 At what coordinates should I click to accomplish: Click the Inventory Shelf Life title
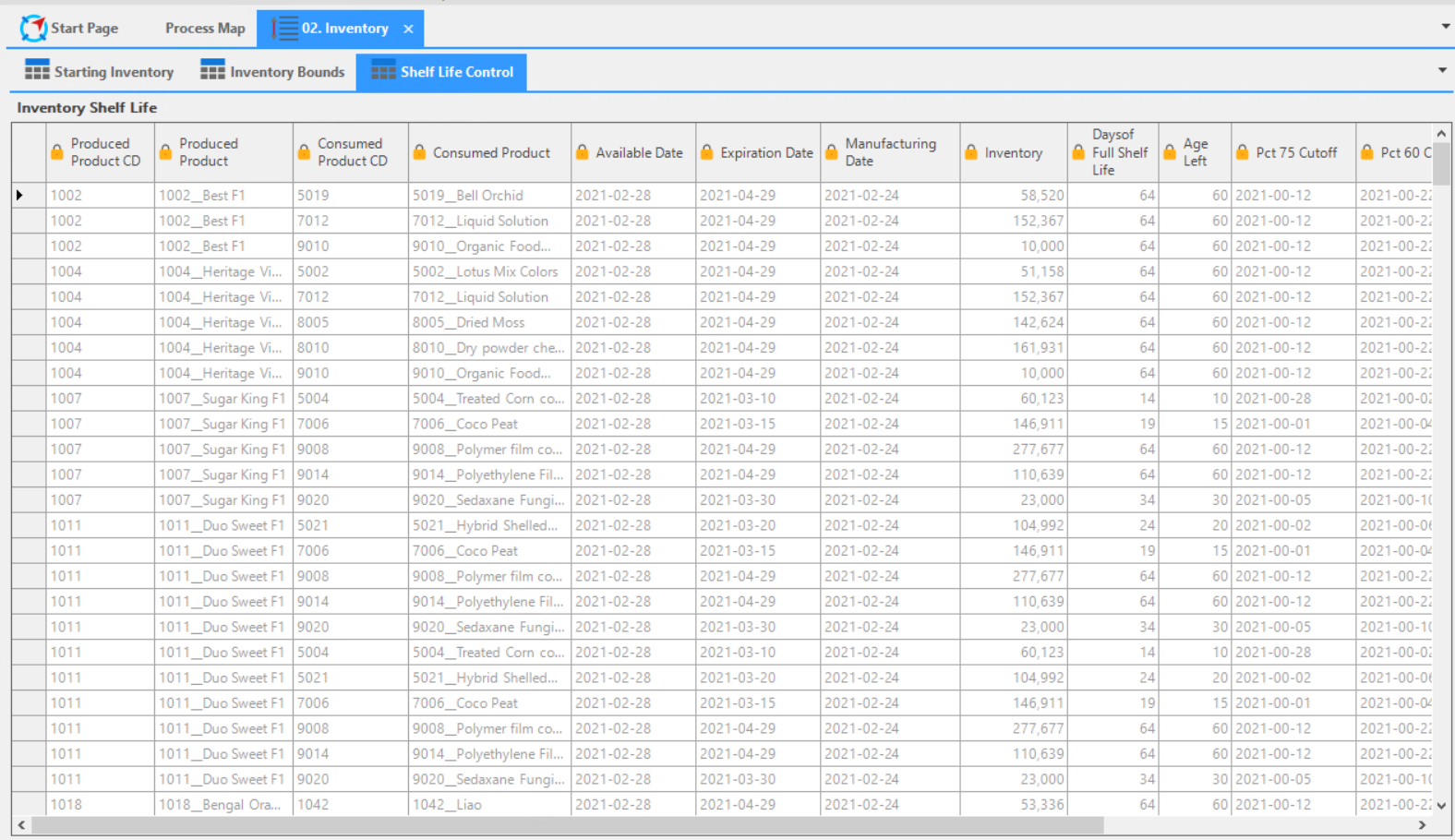[87, 107]
